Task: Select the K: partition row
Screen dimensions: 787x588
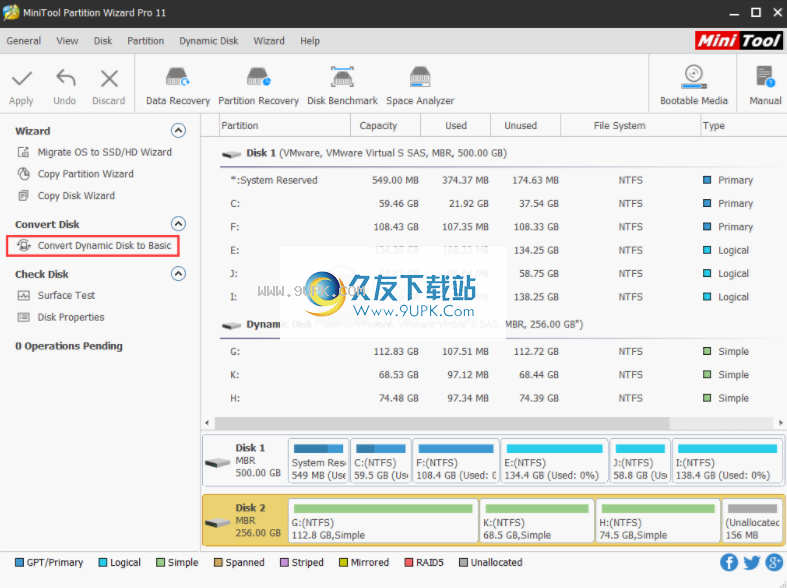Action: [502, 375]
